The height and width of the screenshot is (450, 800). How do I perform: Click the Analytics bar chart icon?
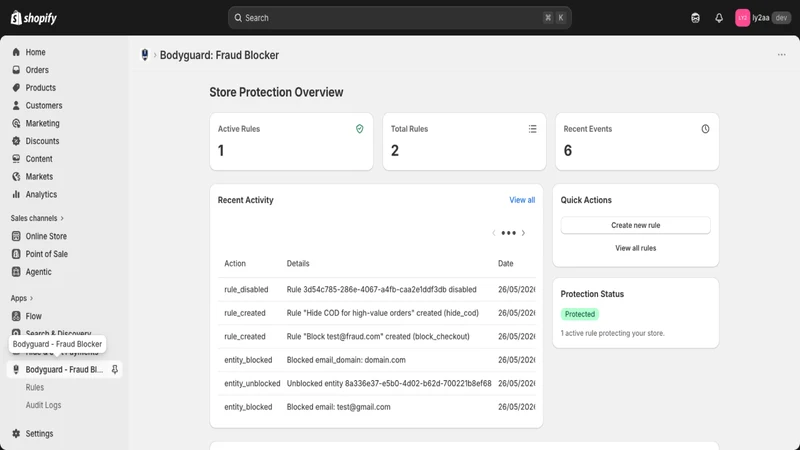coord(16,194)
